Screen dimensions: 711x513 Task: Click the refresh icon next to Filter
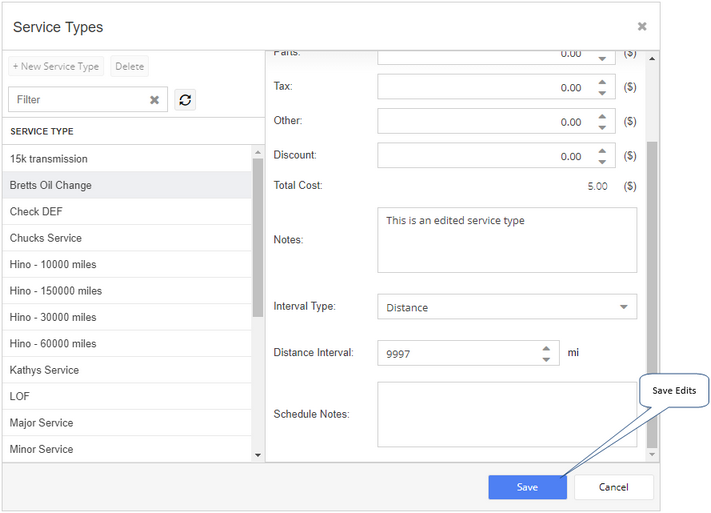pos(185,99)
